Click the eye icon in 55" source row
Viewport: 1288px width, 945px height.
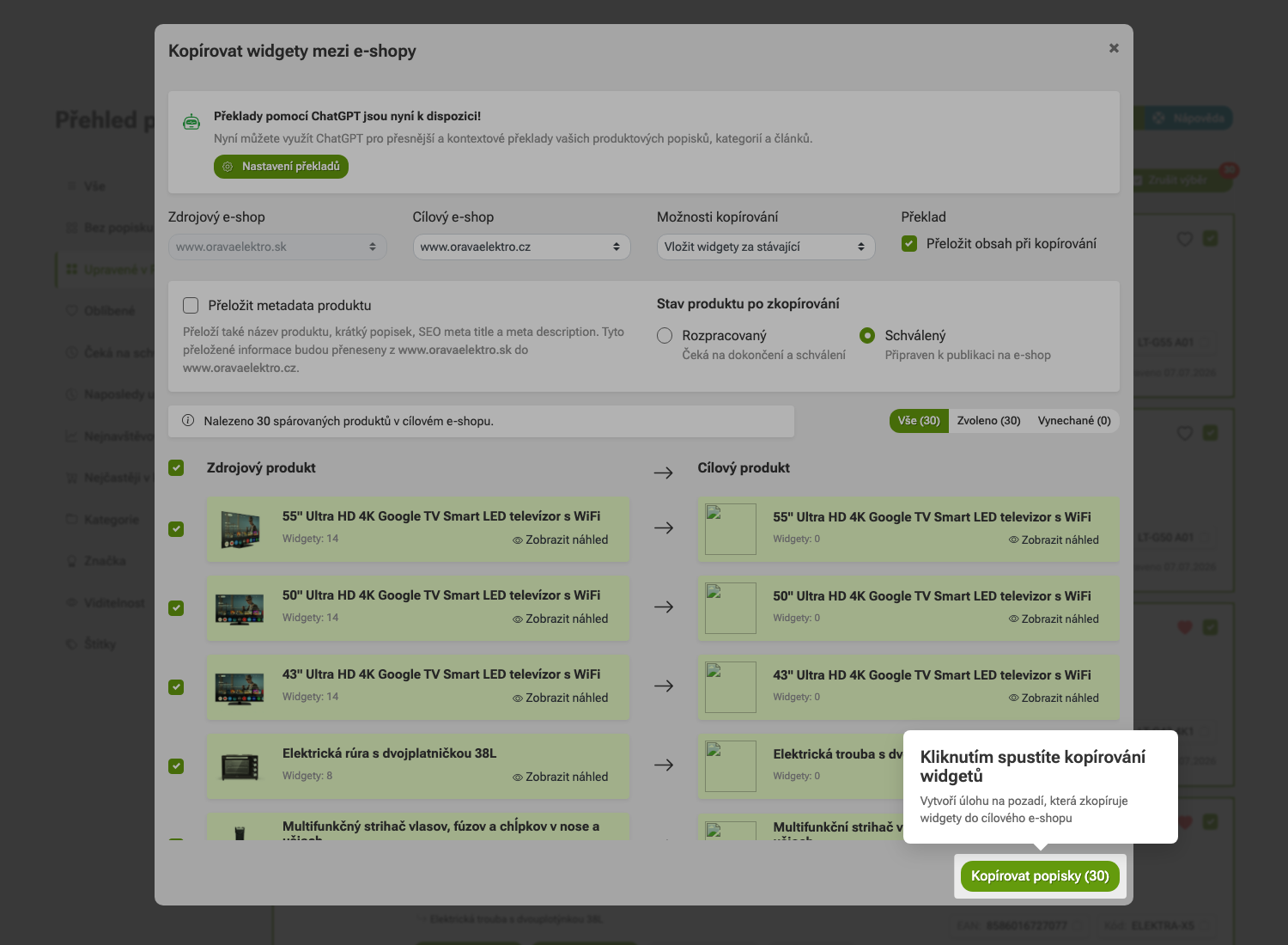(518, 540)
